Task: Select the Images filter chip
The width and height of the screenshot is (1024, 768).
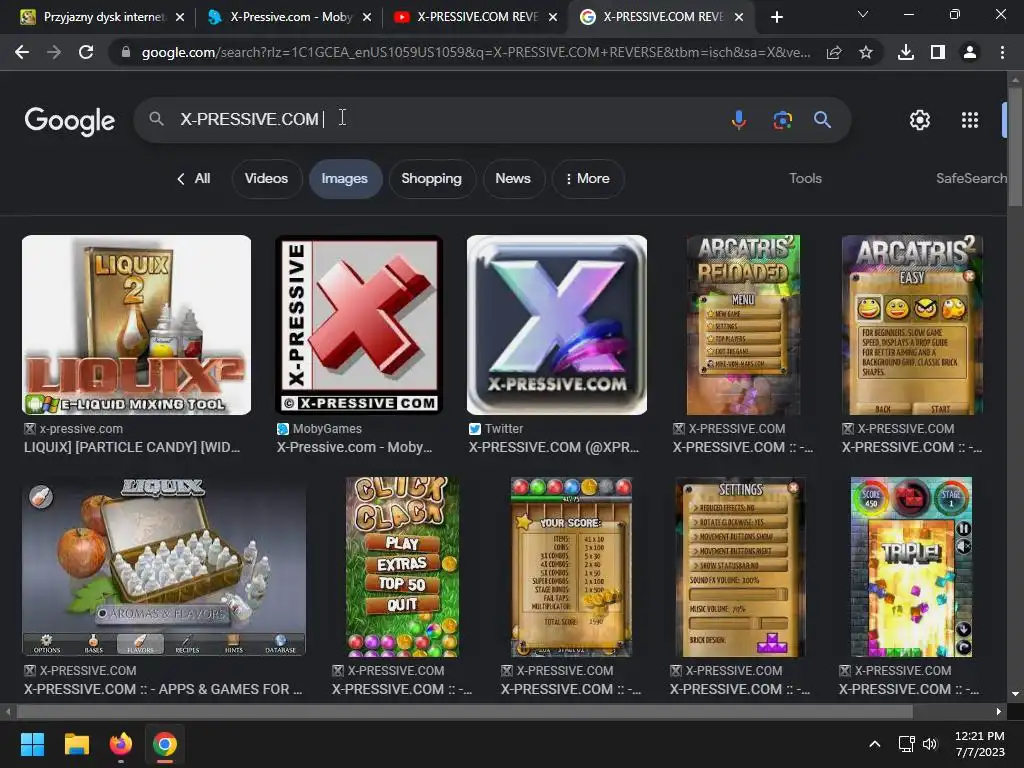Action: [345, 178]
